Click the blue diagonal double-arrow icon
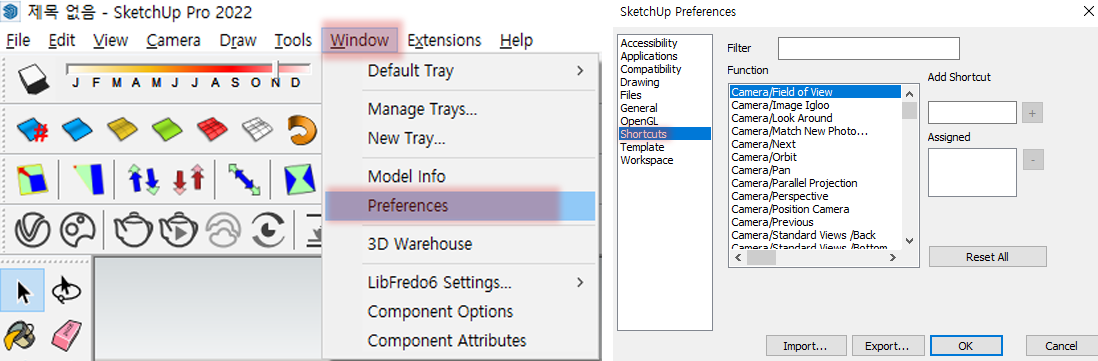 coord(244,179)
